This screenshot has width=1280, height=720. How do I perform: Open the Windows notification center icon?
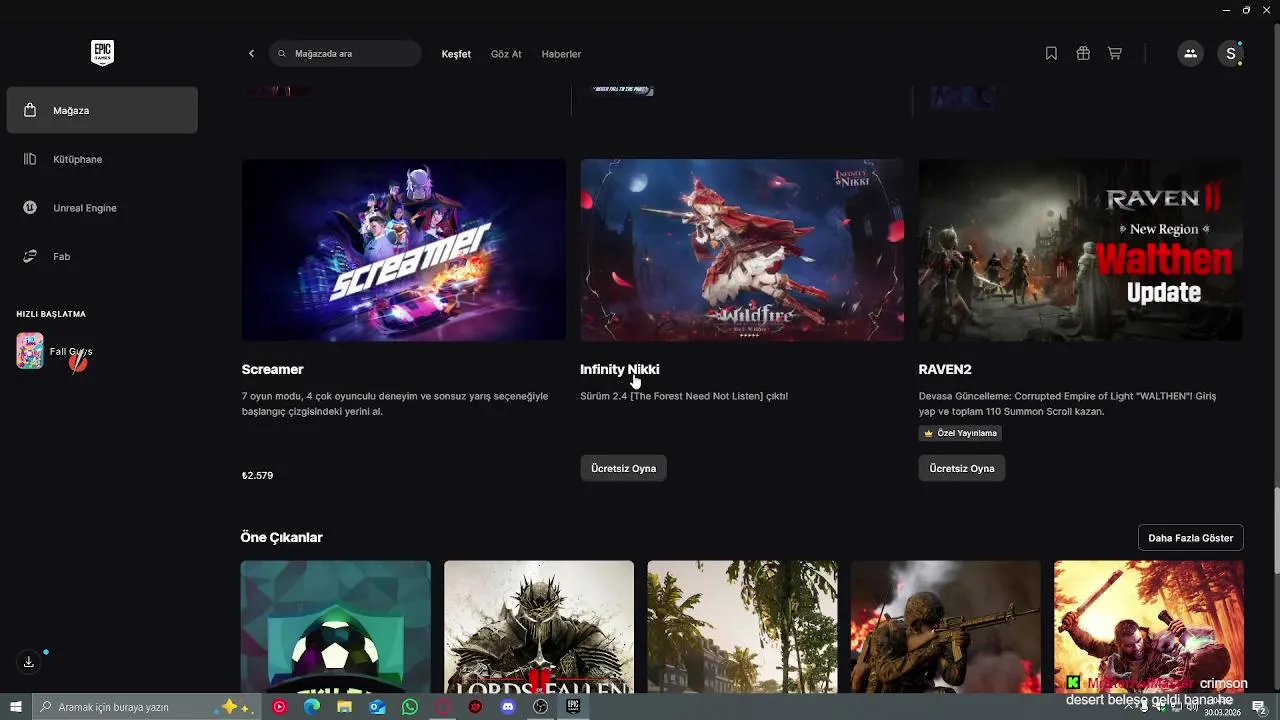[x=1259, y=707]
